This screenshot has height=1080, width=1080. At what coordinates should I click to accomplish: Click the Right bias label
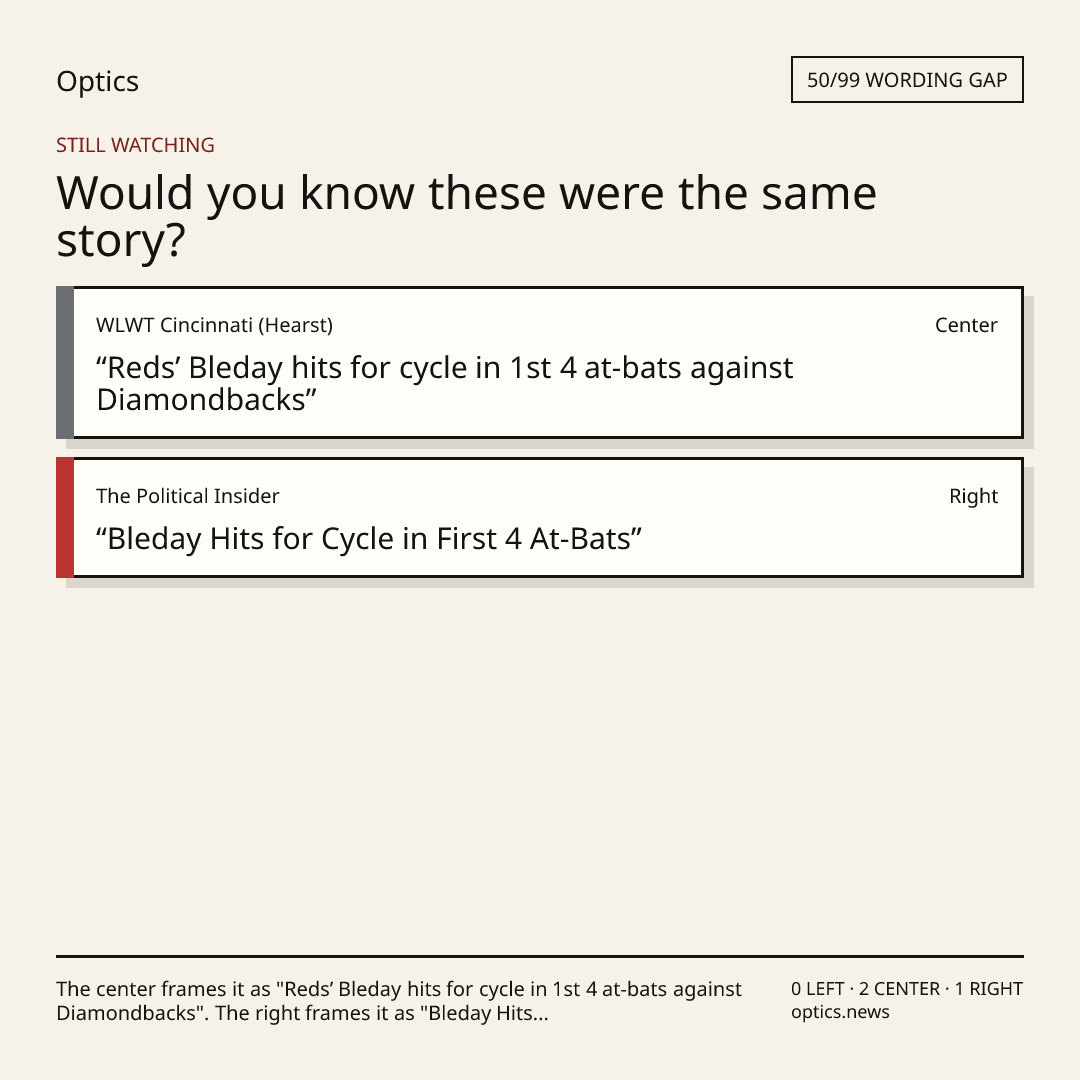pos(973,497)
